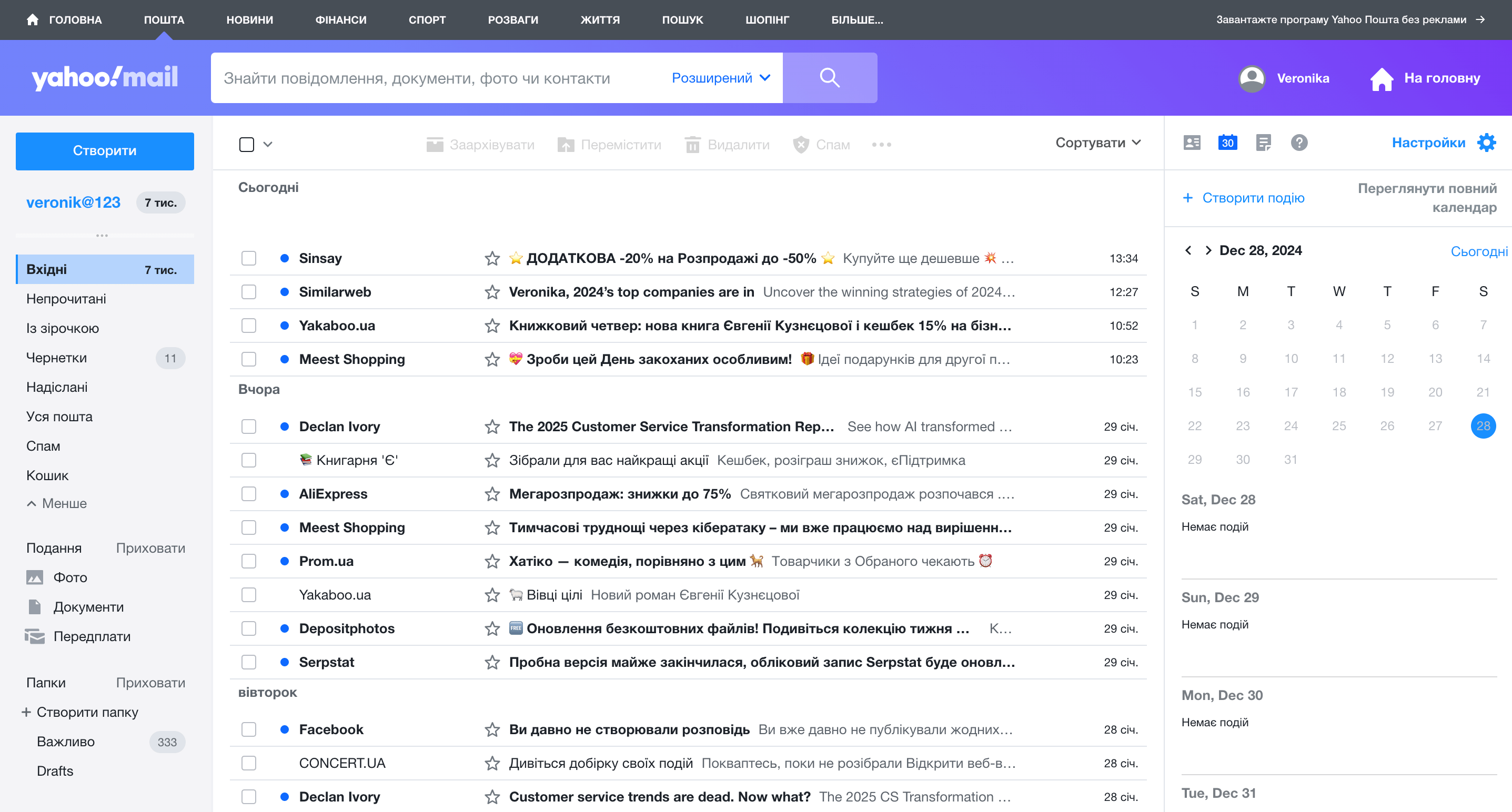Click the Створити compose button

coord(105,151)
